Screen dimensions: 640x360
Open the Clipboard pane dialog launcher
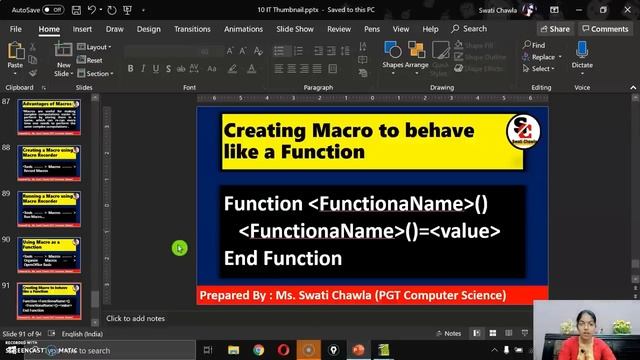pyautogui.click(x=44, y=88)
